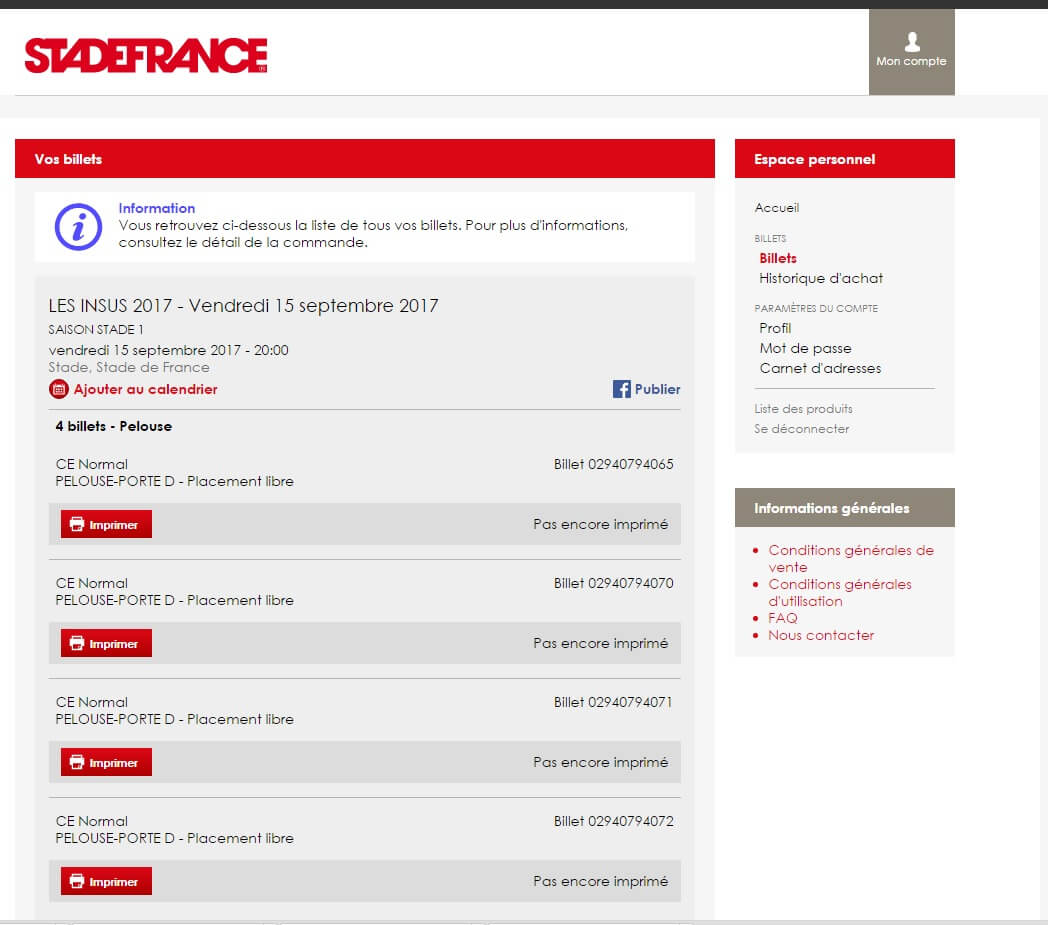The width and height of the screenshot is (1048, 925).
Task: Select Billets in the sidebar
Action: pos(778,258)
